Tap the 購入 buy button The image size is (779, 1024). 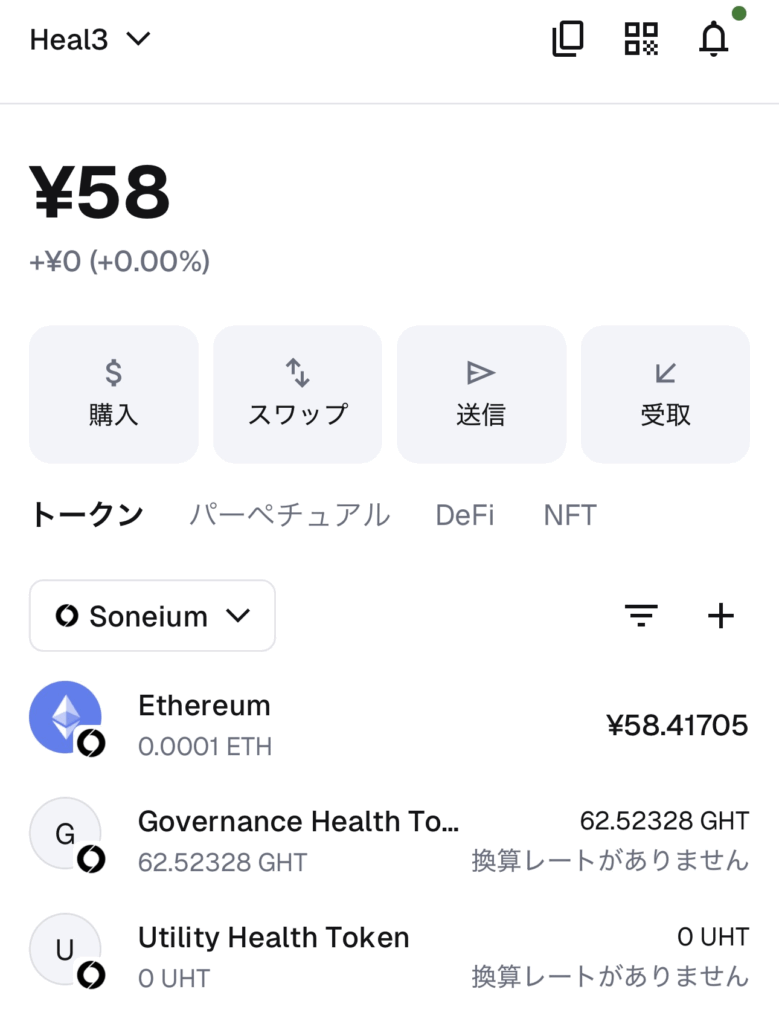(x=114, y=394)
